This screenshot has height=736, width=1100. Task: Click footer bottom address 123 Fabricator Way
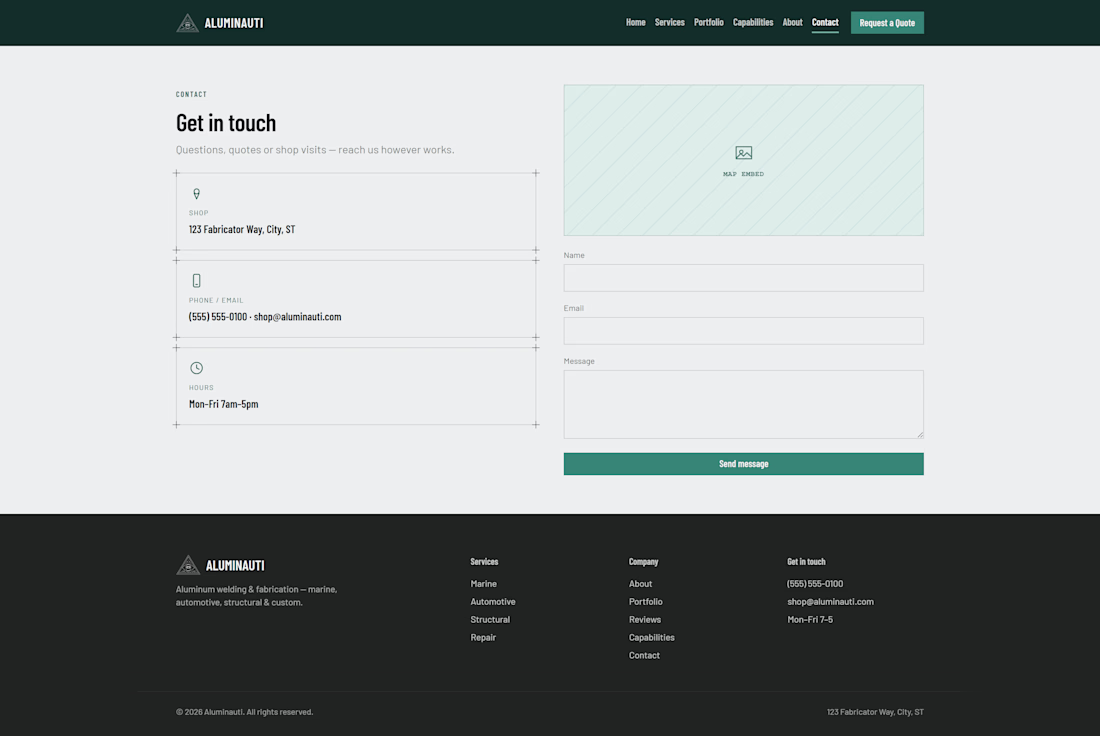(x=875, y=711)
